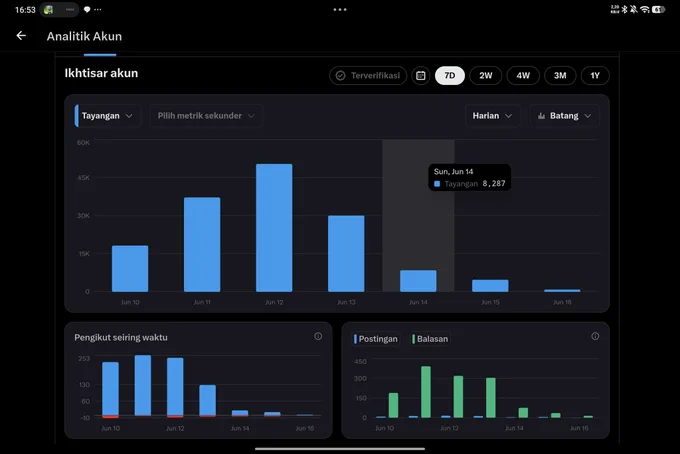Tap the Bluetooth status icon
The image size is (680, 454).
point(624,9)
